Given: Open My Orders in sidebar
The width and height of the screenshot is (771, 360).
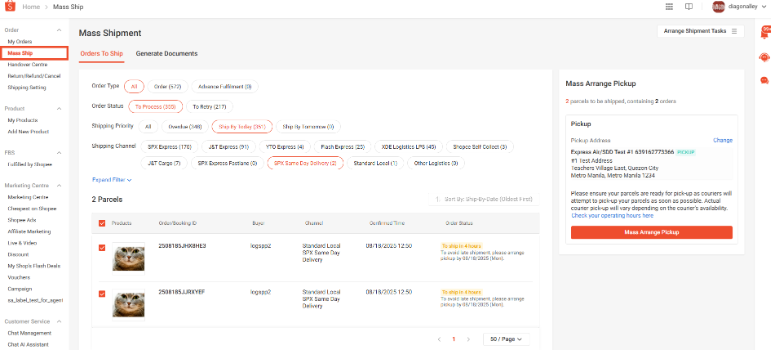Looking at the screenshot, I should (x=20, y=42).
